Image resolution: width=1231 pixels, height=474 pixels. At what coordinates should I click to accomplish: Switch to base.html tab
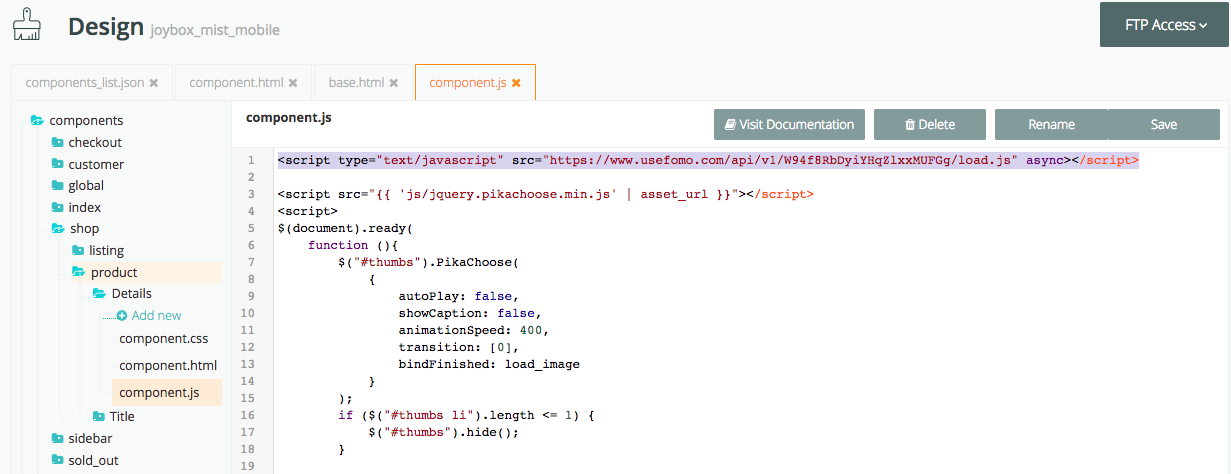click(357, 83)
